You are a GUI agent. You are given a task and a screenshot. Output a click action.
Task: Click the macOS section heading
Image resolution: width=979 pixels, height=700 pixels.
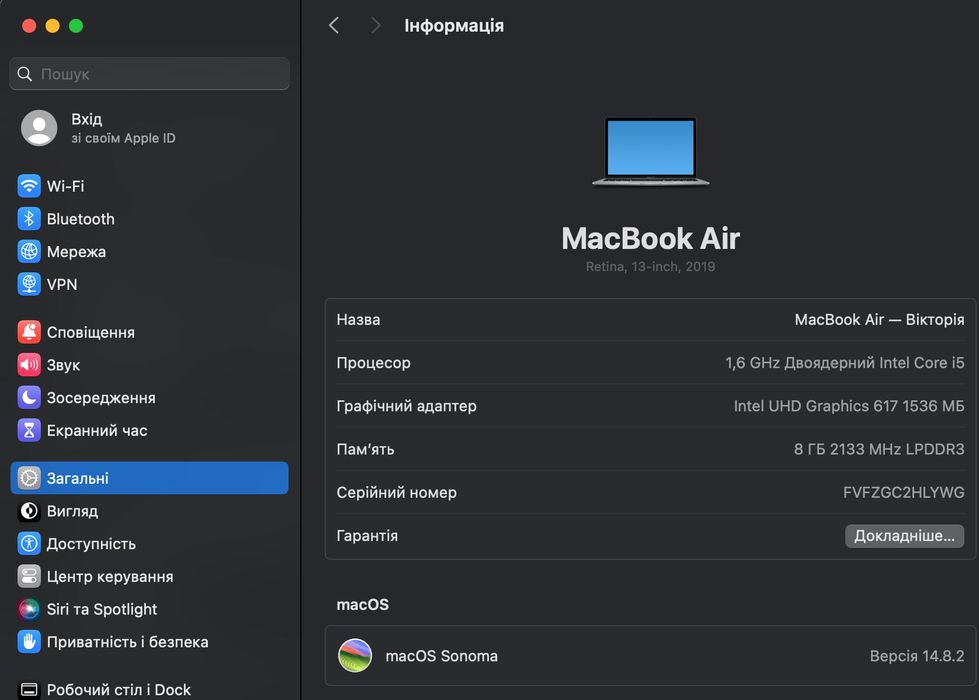click(x=363, y=604)
